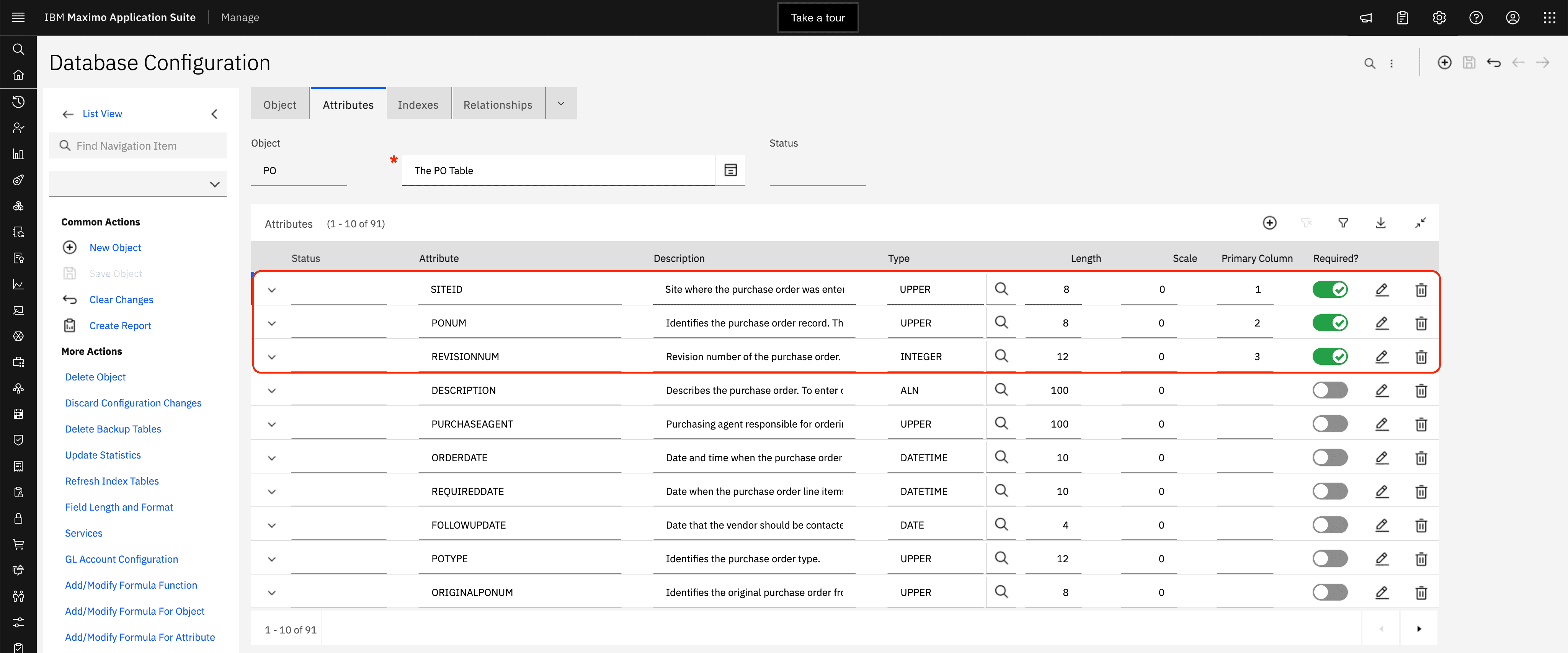Enable Required switch for REQUIREDDATE
The width and height of the screenshot is (1568, 653).
pyautogui.click(x=1330, y=491)
